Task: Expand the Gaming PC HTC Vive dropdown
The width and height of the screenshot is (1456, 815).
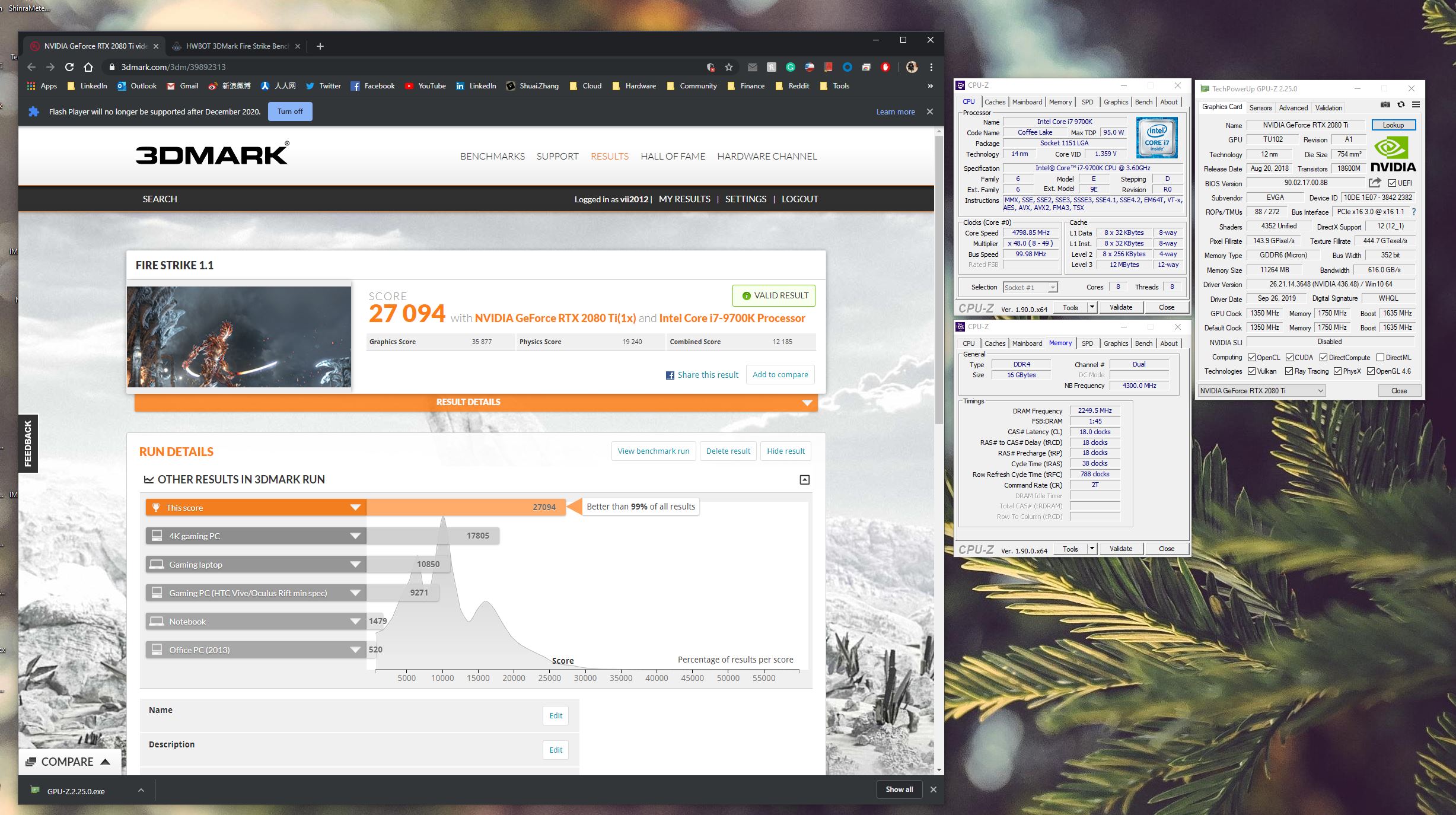Action: click(x=355, y=593)
